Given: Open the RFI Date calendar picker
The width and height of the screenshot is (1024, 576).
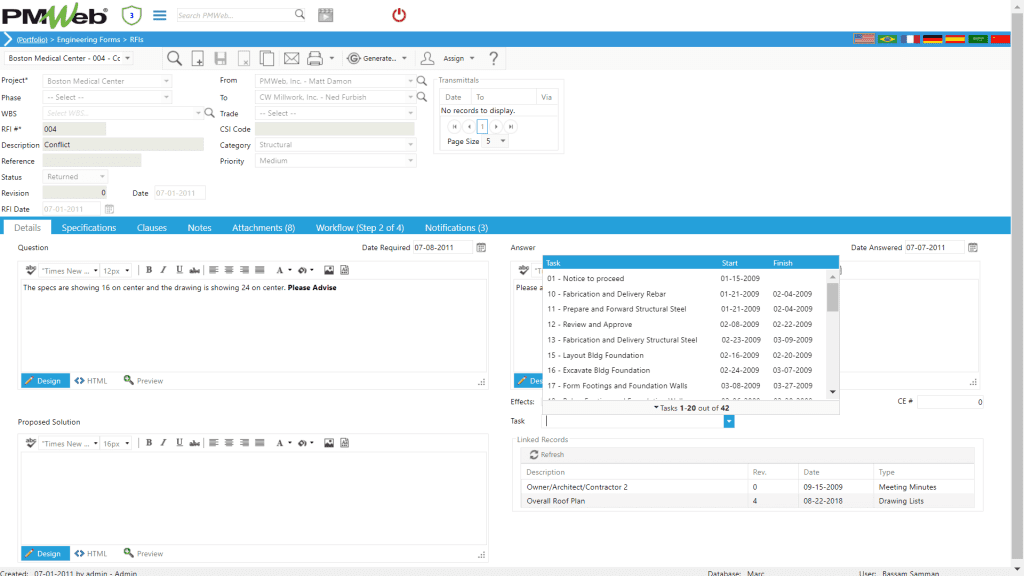Looking at the screenshot, I should point(109,209).
